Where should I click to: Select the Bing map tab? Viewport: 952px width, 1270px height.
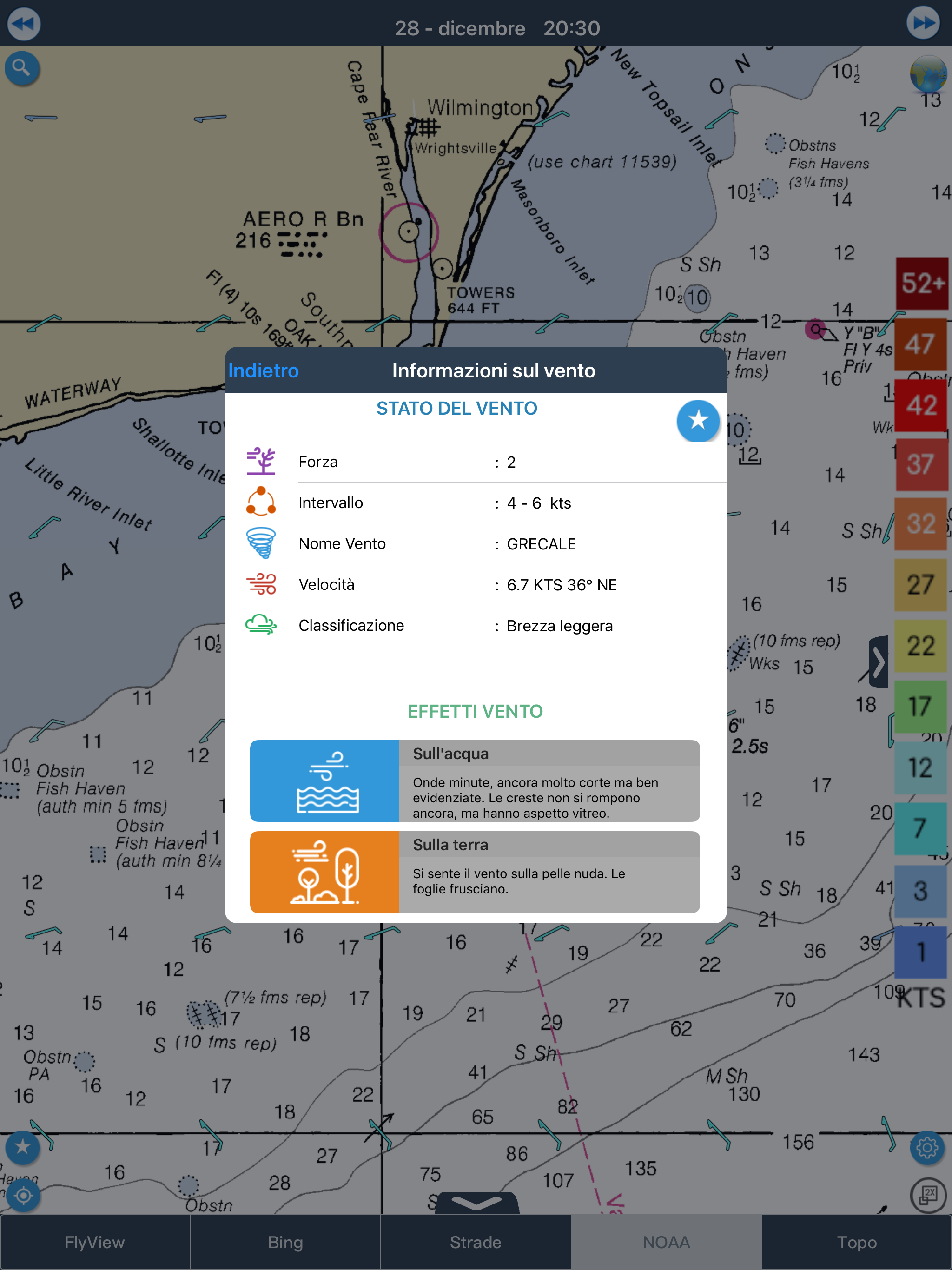(x=285, y=1242)
